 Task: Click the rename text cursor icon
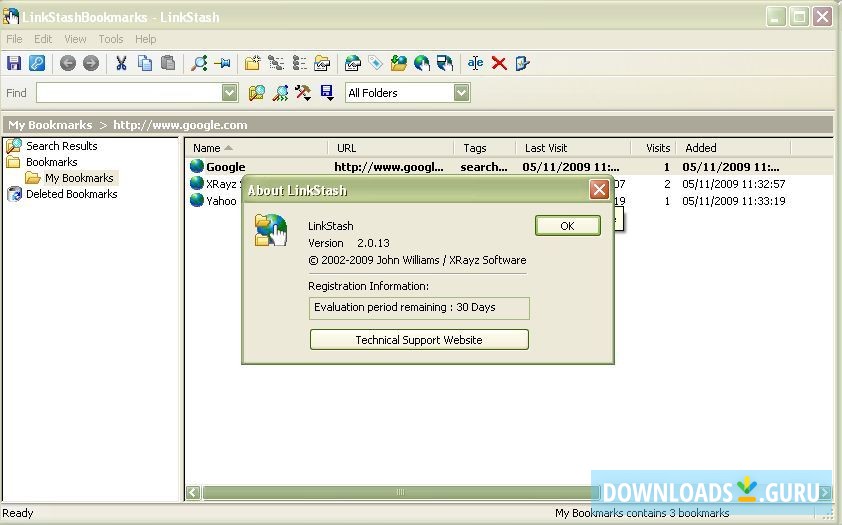tap(475, 63)
